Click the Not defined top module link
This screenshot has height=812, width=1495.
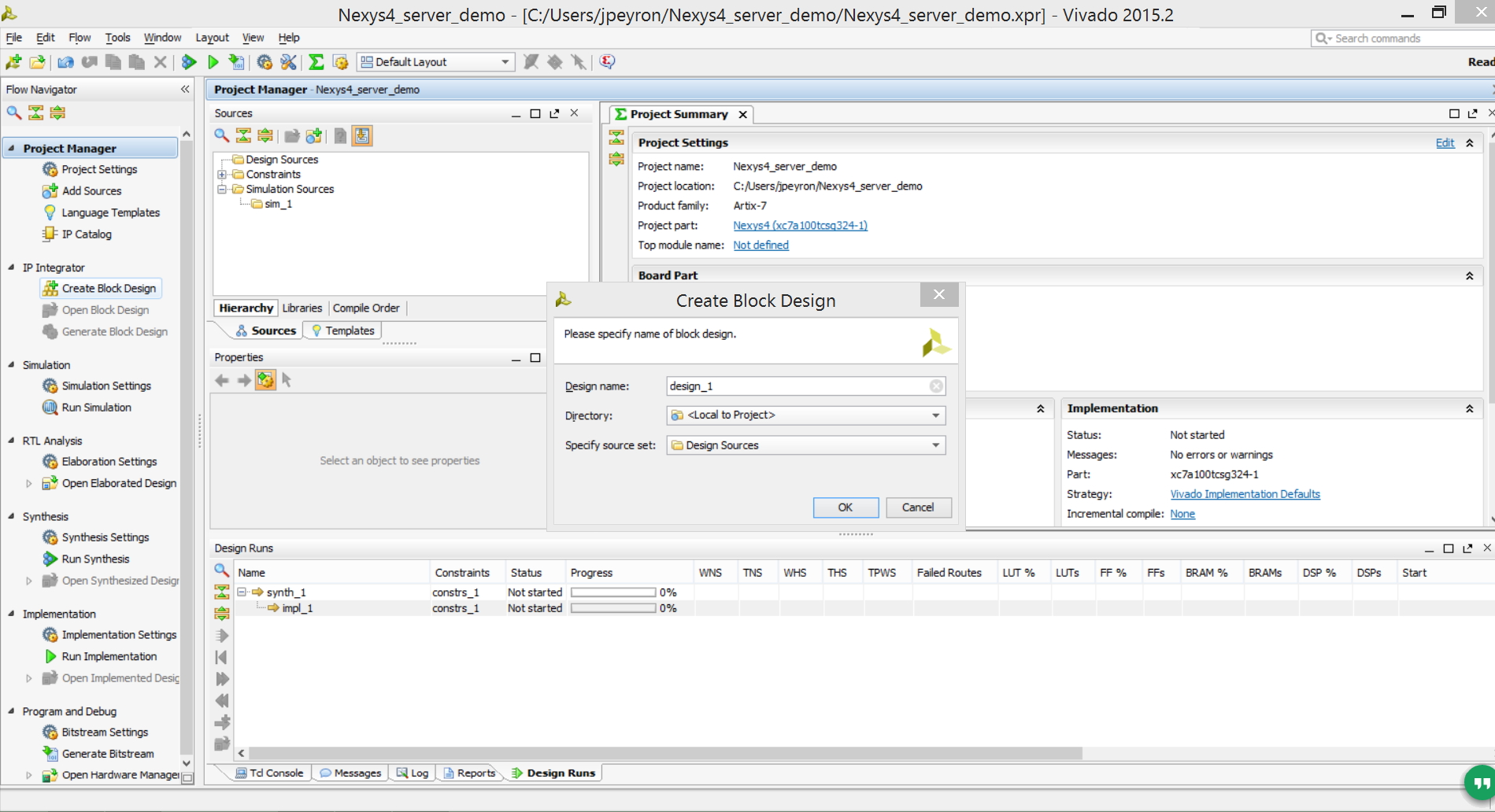pyautogui.click(x=760, y=245)
